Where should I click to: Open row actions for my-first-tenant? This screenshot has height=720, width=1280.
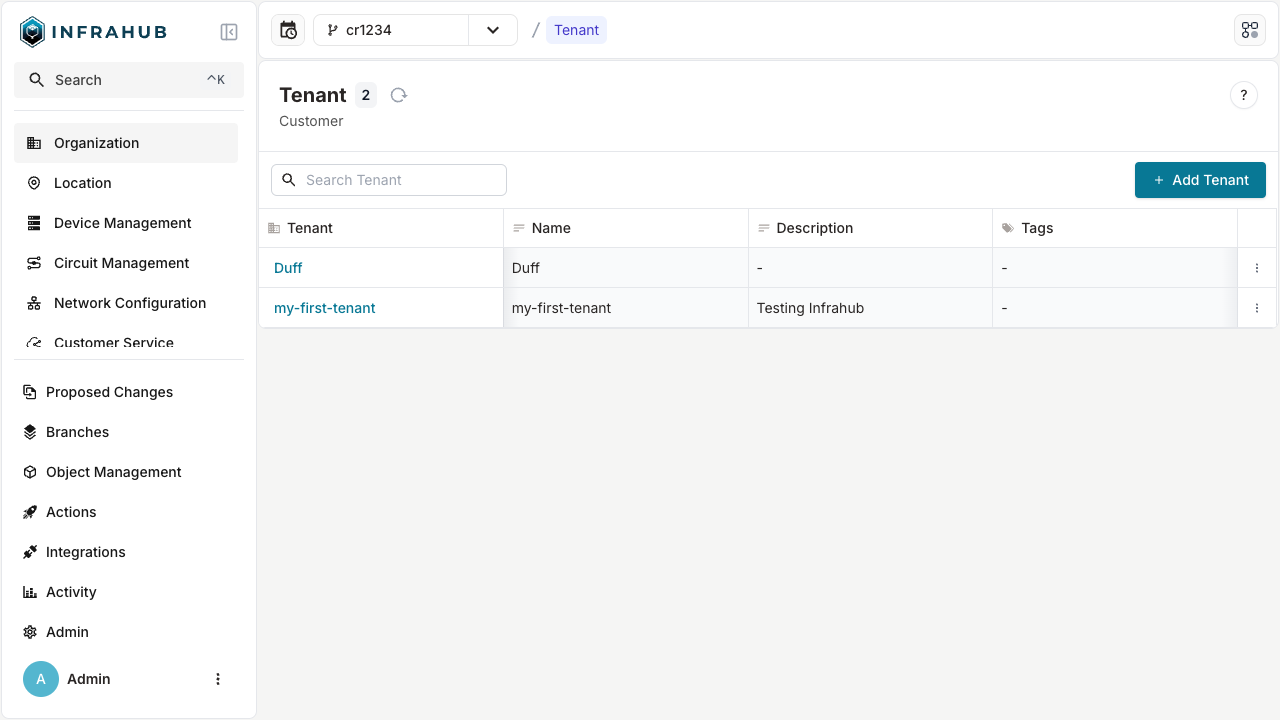coord(1257,308)
